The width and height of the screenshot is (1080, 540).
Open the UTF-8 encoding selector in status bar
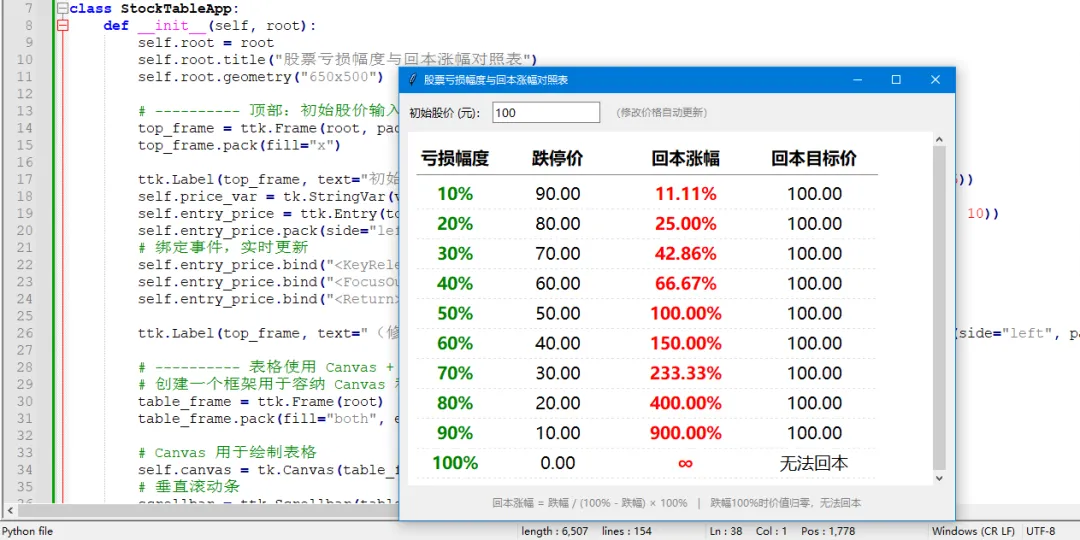click(1040, 532)
